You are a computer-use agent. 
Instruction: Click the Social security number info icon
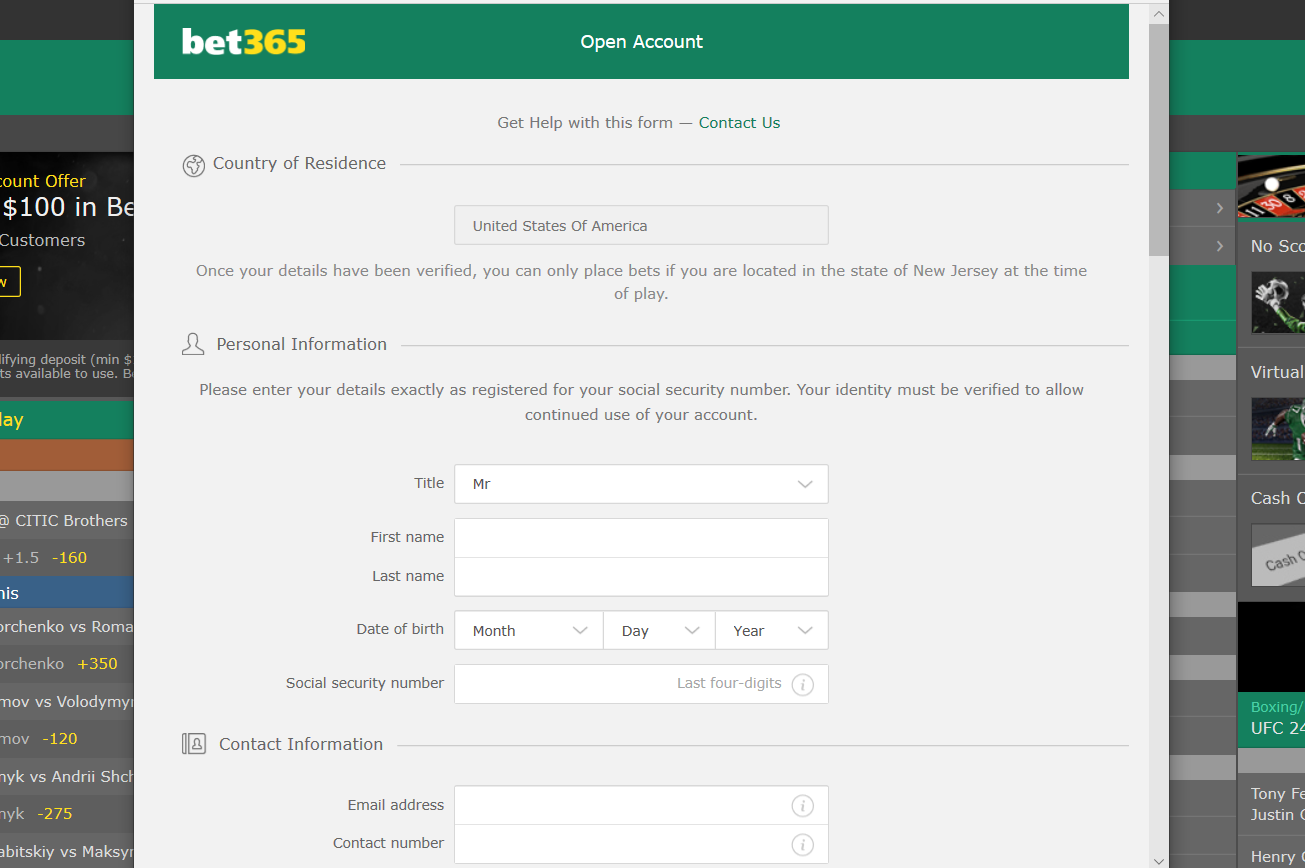coord(802,685)
